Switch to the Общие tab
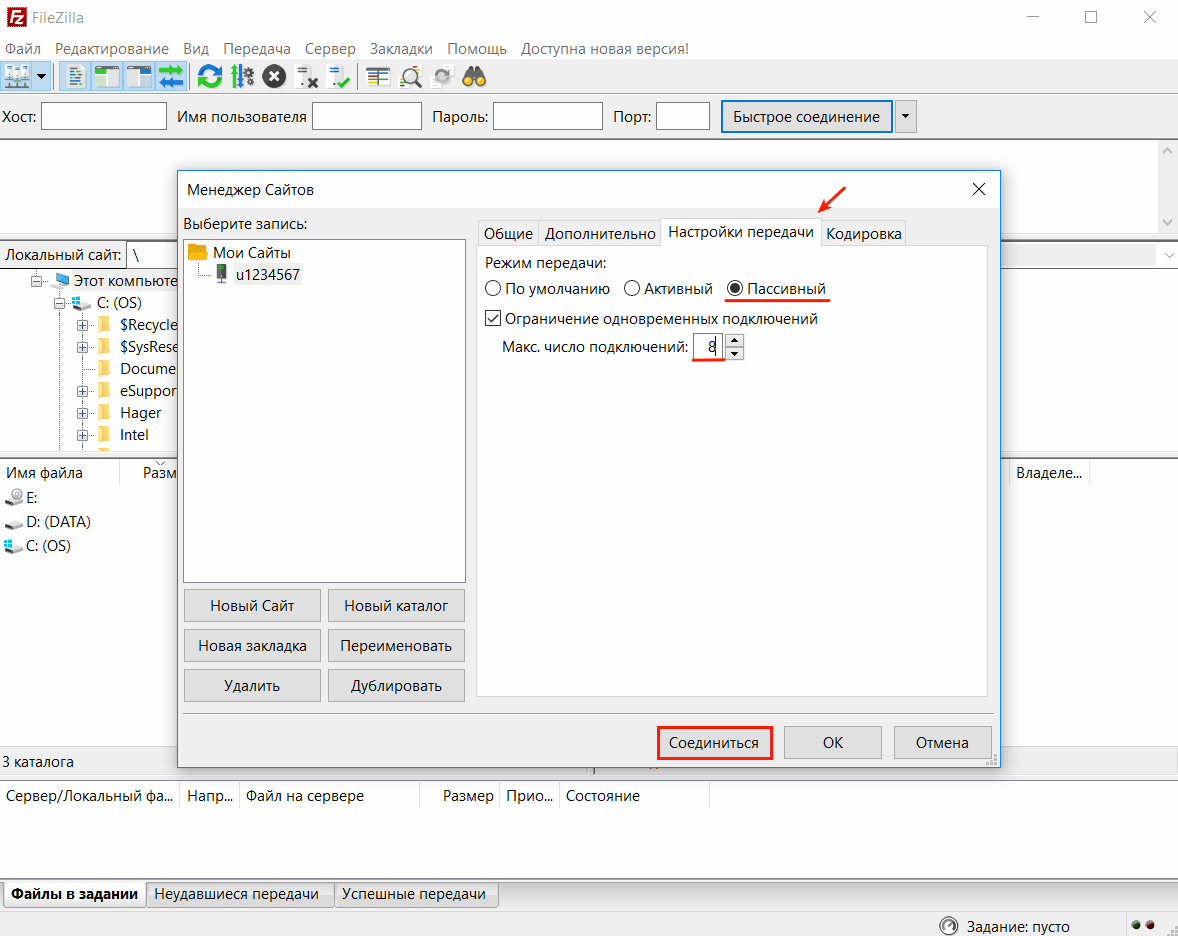 coord(509,234)
